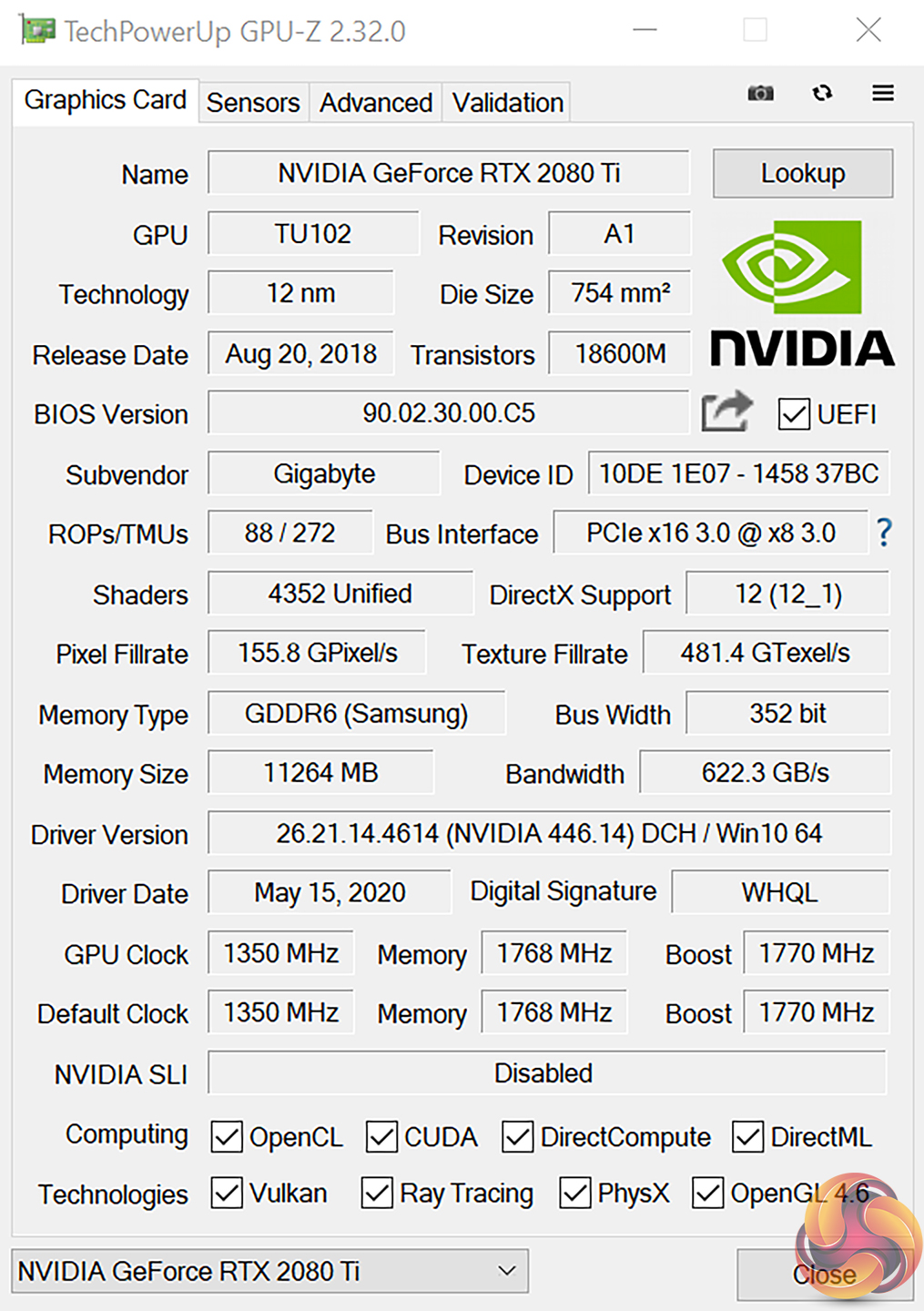924x1311 pixels.
Task: Click the refresh icon in the toolbar
Action: (x=822, y=94)
